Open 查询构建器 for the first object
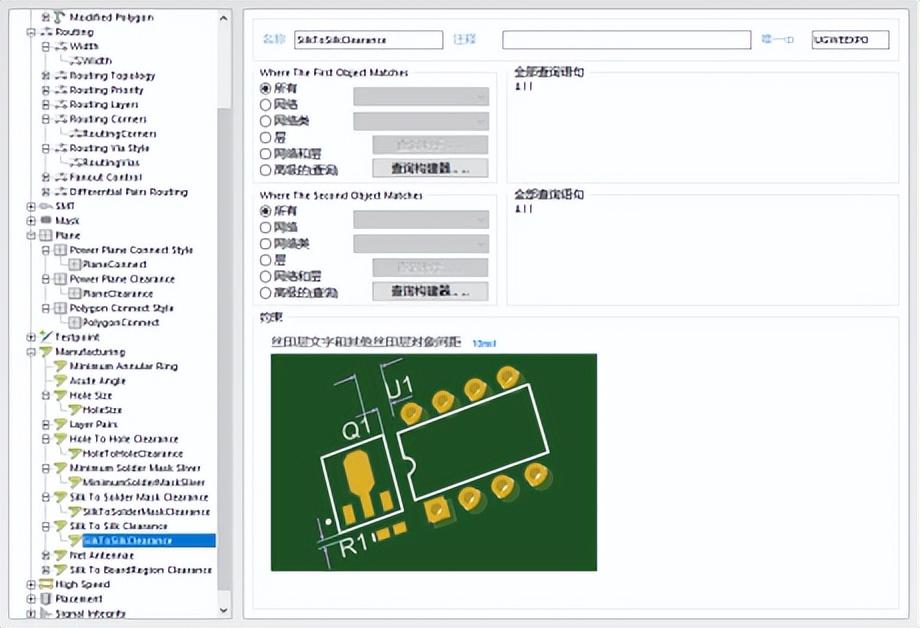Viewport: 920px width, 628px height. [x=430, y=168]
